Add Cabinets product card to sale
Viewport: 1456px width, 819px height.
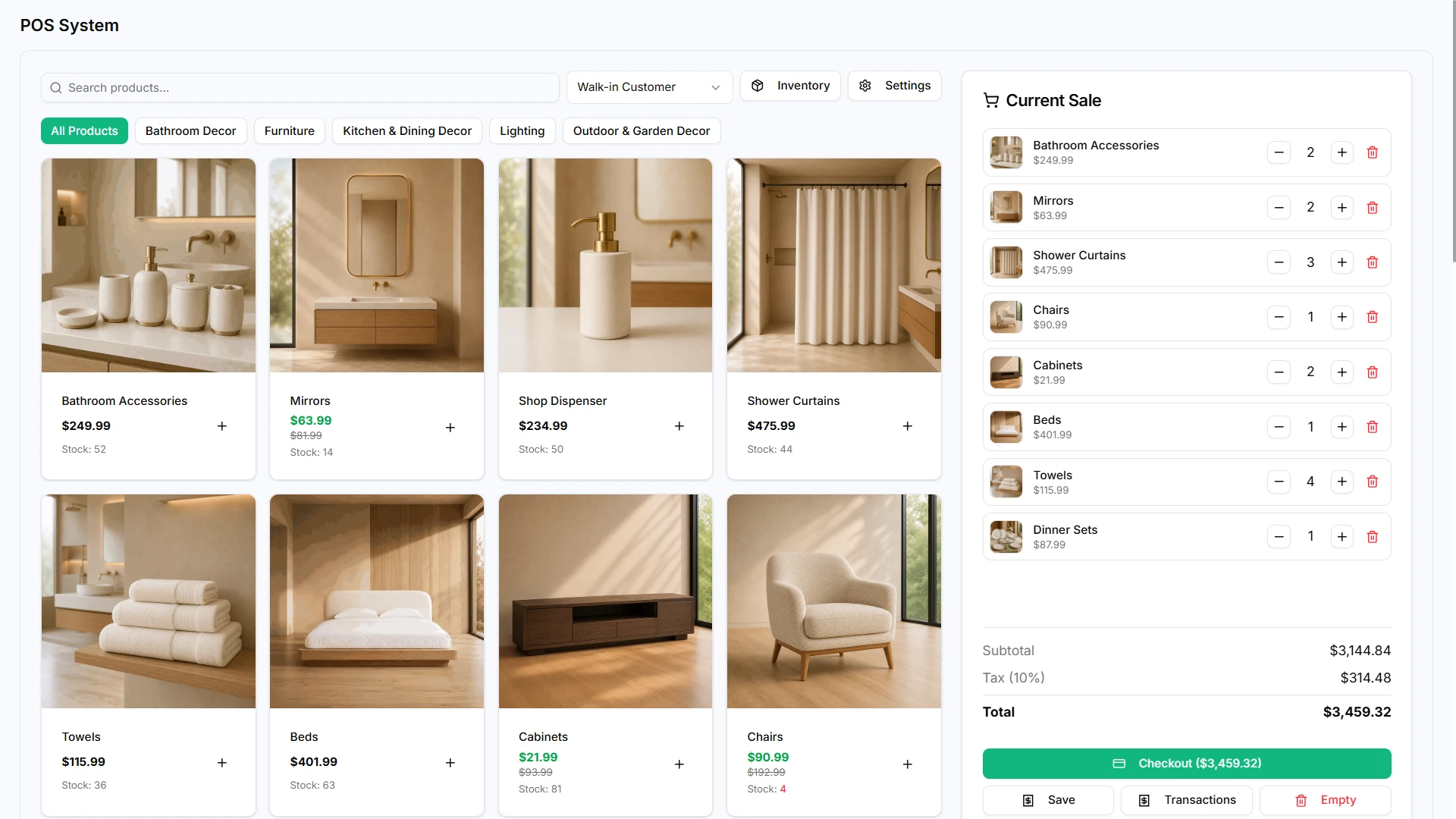pos(679,764)
